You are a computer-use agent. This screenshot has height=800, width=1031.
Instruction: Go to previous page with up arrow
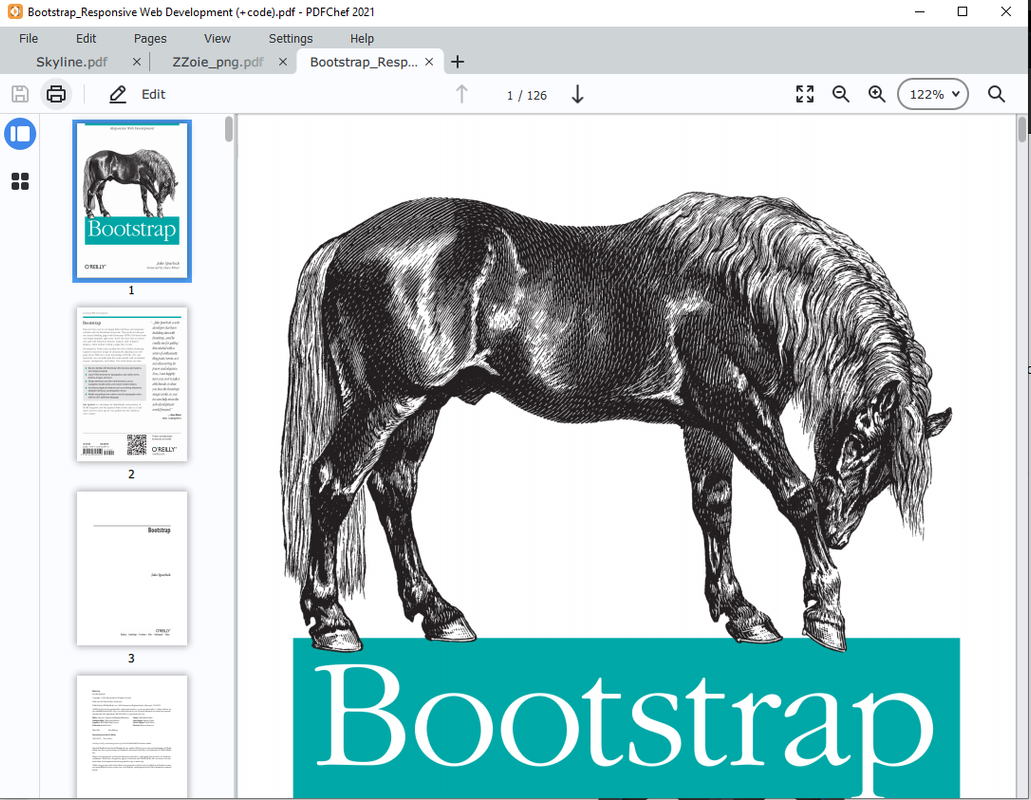pos(462,95)
